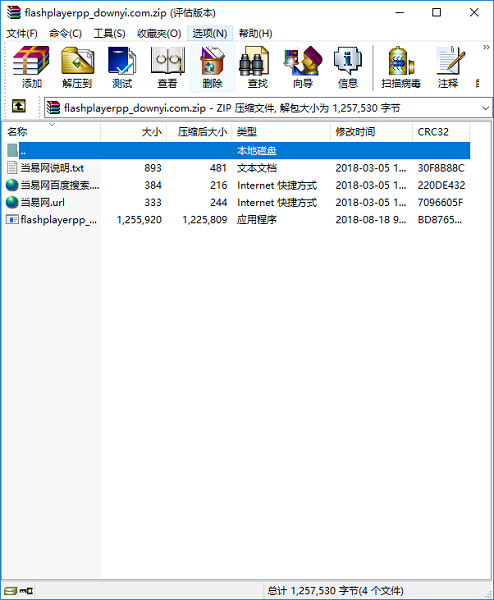This screenshot has width=494, height=600.
Task: Click the 文本文档 type cell
Action: coord(257,168)
